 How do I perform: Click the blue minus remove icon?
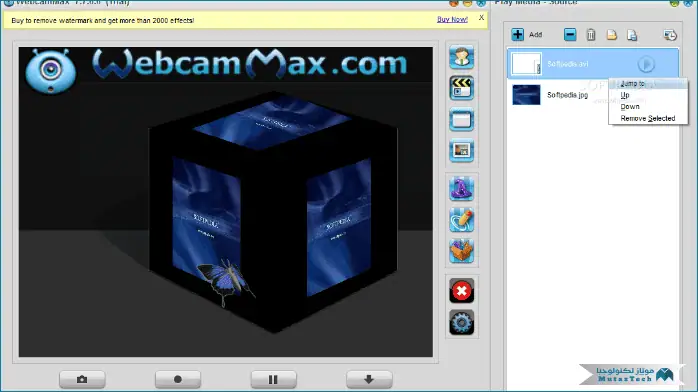[570, 34]
